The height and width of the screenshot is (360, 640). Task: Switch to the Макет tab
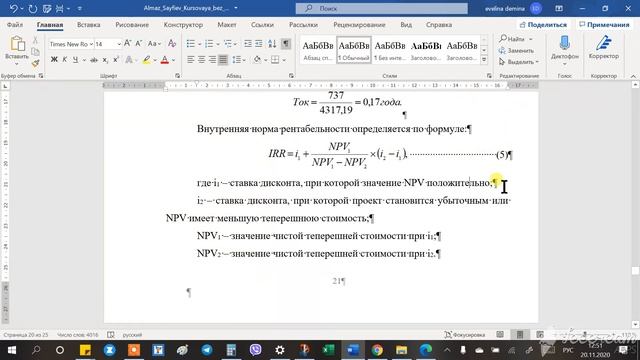point(227,24)
